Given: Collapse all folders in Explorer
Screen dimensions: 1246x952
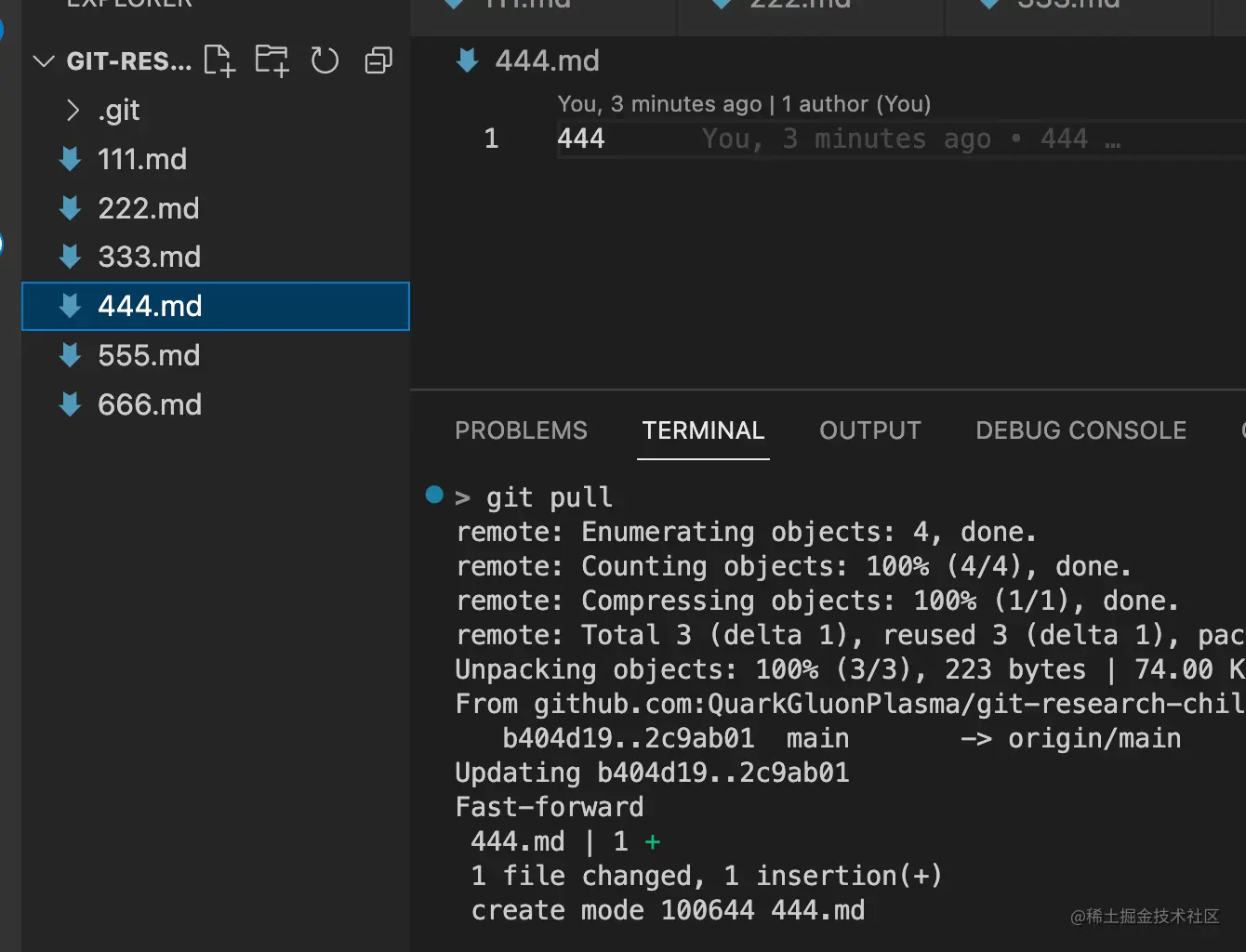Looking at the screenshot, I should [378, 61].
